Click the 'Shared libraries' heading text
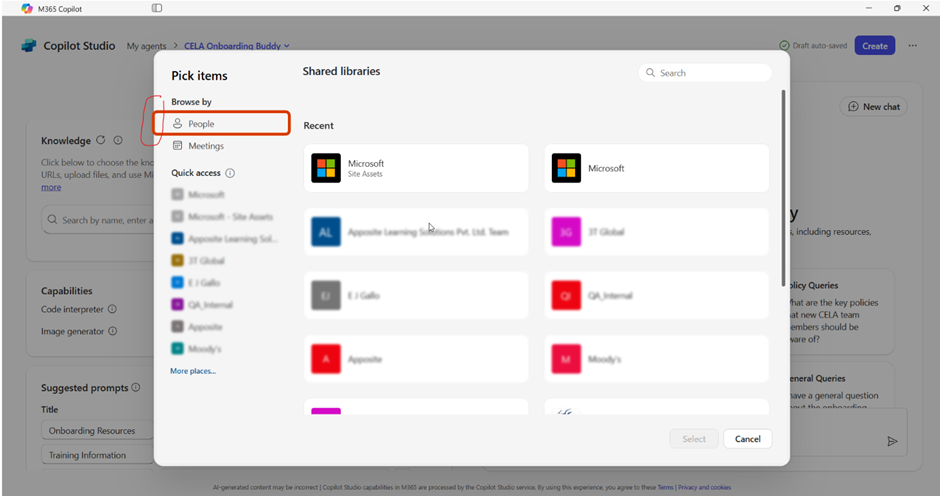The width and height of the screenshot is (940, 496). 341,71
